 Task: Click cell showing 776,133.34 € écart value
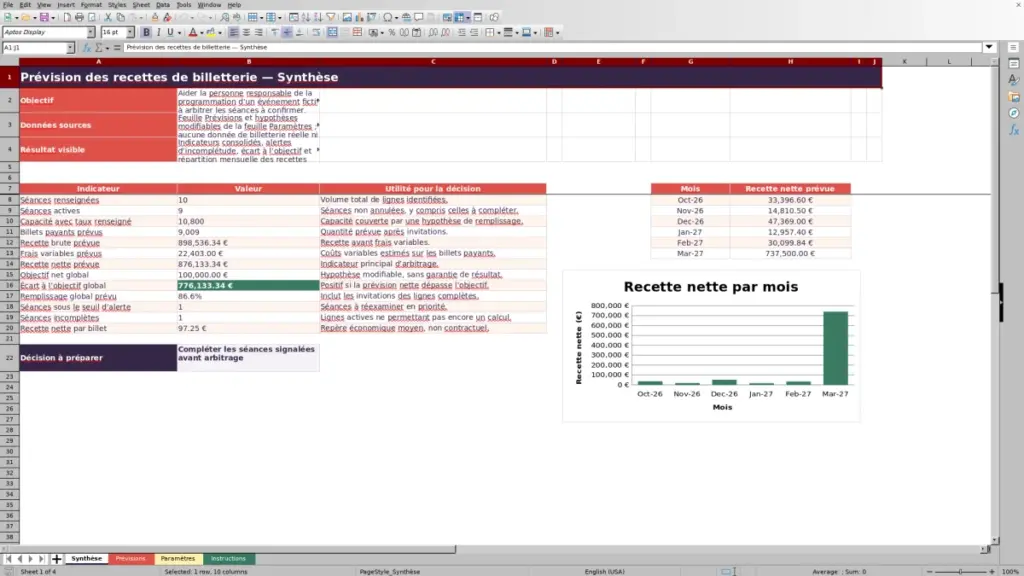click(x=248, y=285)
